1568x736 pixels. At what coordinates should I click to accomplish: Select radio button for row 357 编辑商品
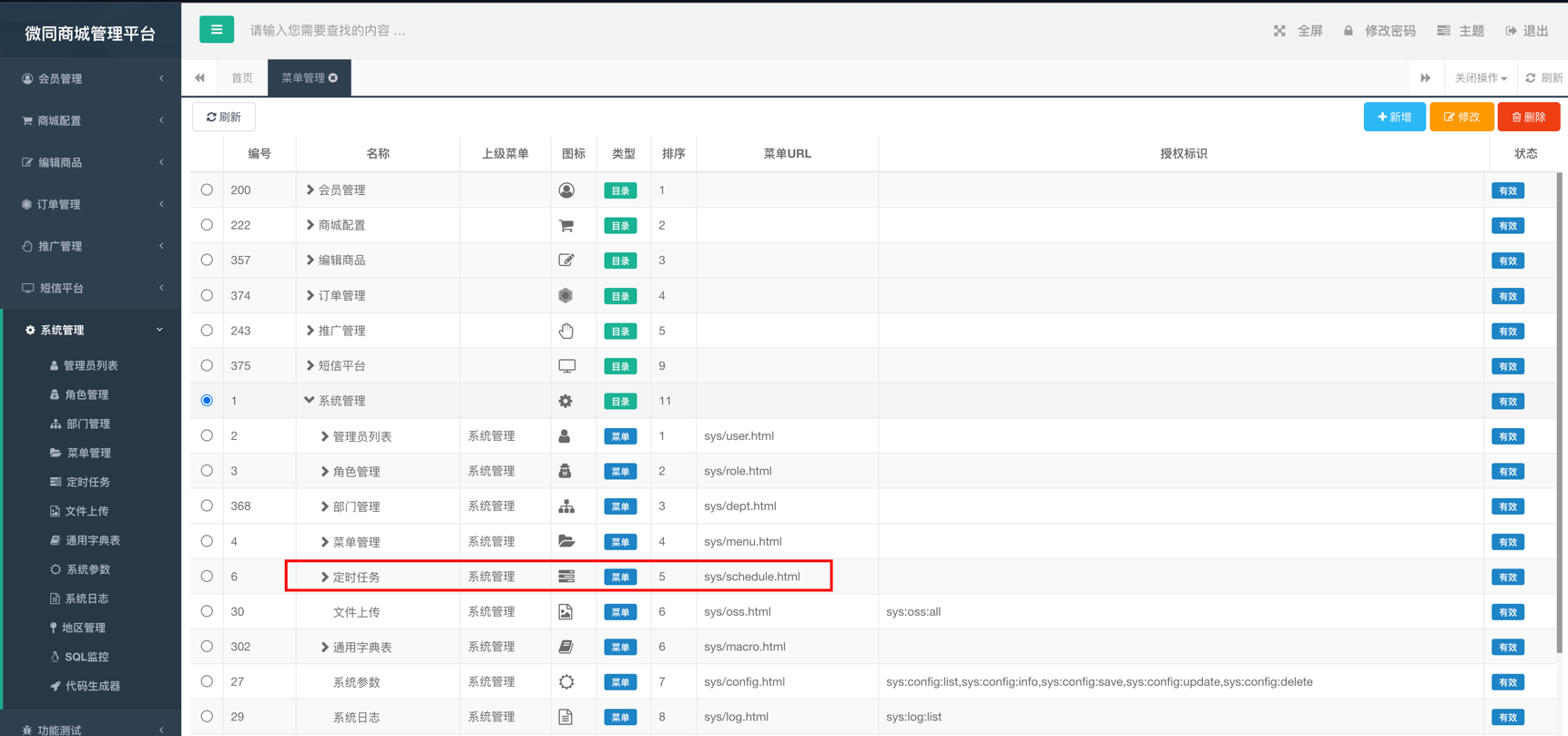207,261
